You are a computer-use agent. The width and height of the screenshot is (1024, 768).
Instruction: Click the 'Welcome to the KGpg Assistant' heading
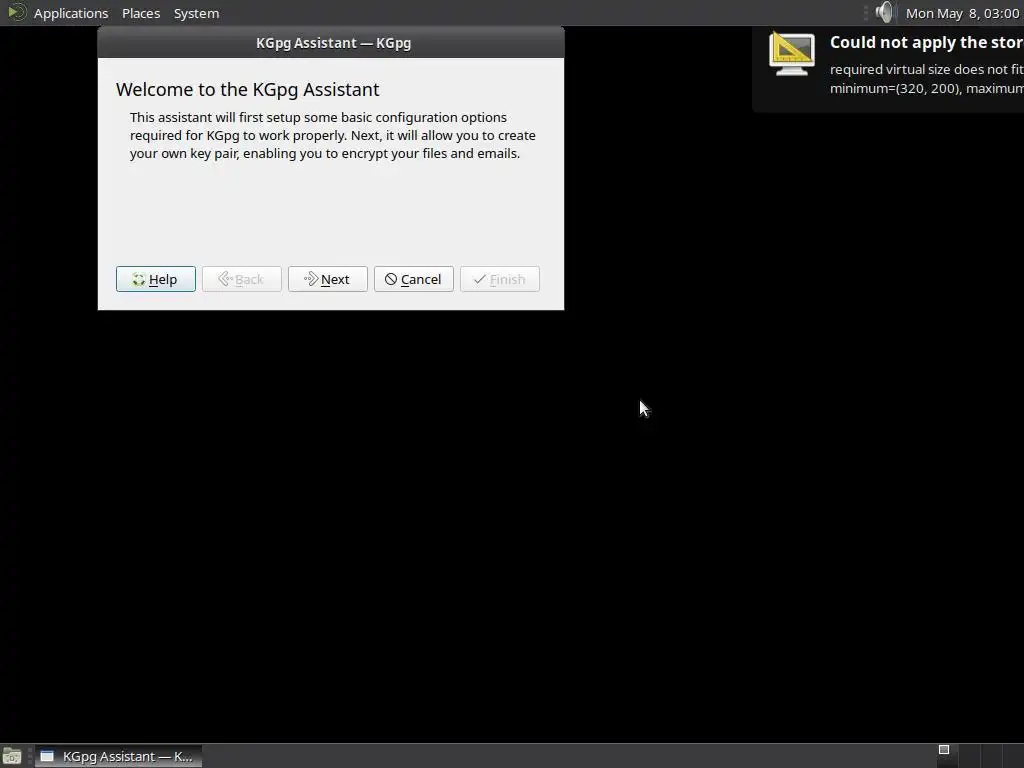pyautogui.click(x=248, y=89)
